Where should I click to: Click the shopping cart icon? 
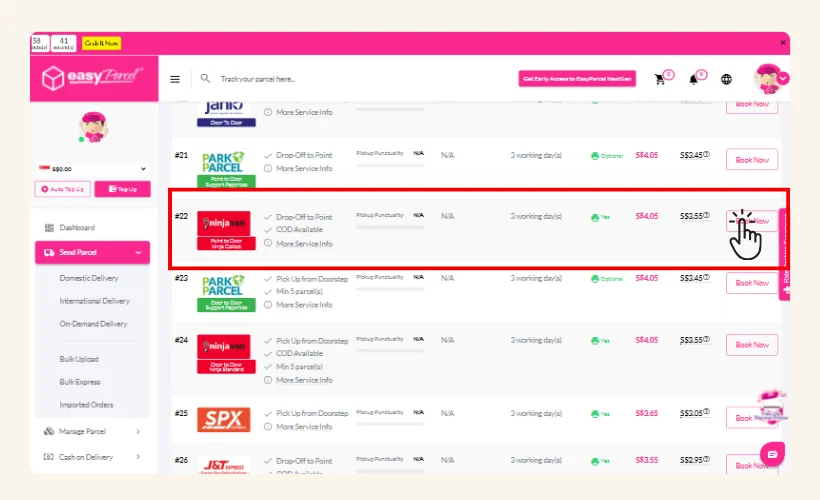(660, 79)
